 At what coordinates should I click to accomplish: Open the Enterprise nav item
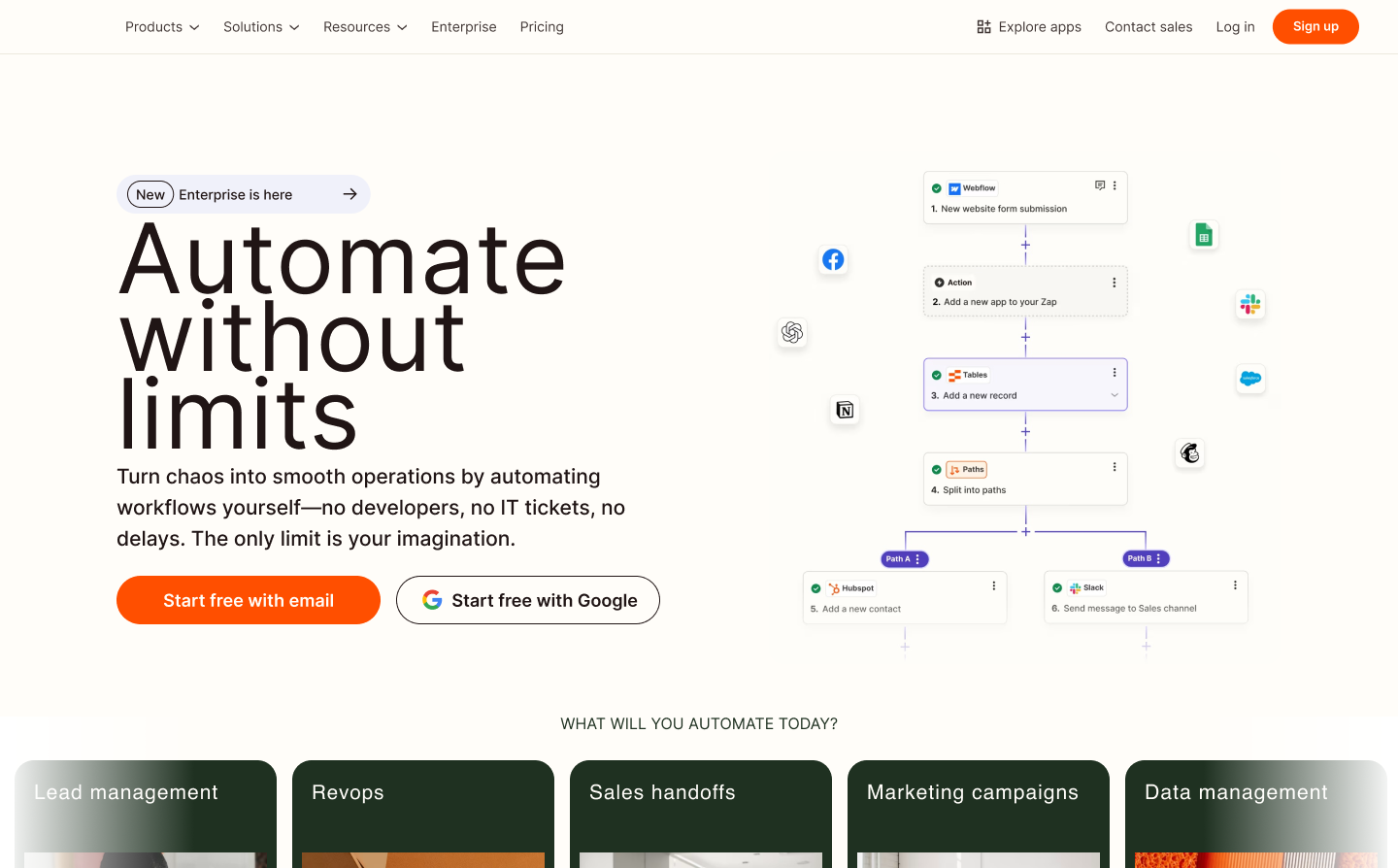click(464, 27)
